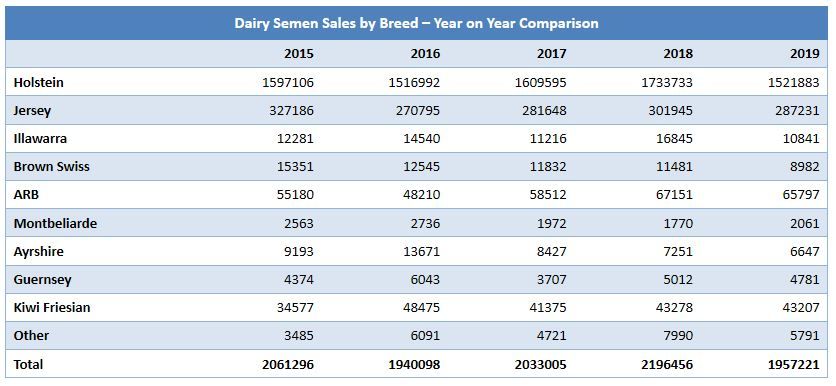Click the table title Dairy Semen Sales by Breed
Image resolution: width=836 pixels, height=386 pixels.
pyautogui.click(x=416, y=23)
